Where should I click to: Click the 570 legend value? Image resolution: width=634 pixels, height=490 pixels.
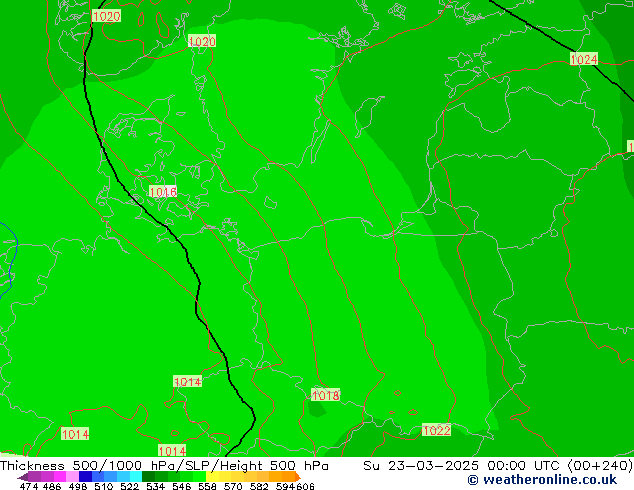233,486
